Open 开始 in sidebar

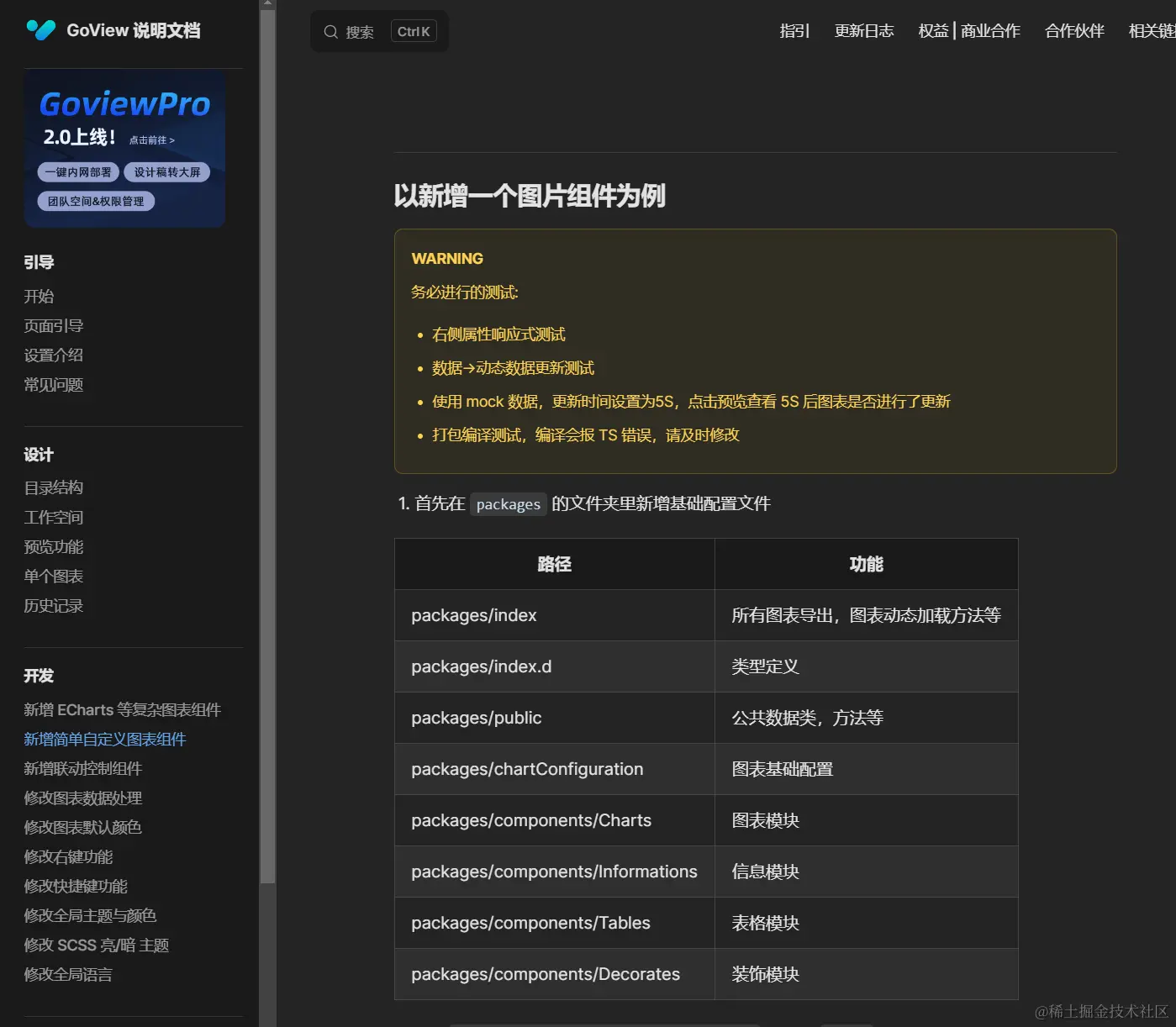point(39,297)
